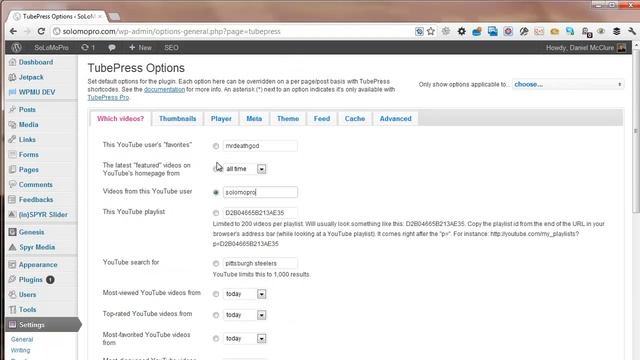Click the browser address bar URL
Viewport: 640px width, 360px height.
pyautogui.click(x=171, y=31)
